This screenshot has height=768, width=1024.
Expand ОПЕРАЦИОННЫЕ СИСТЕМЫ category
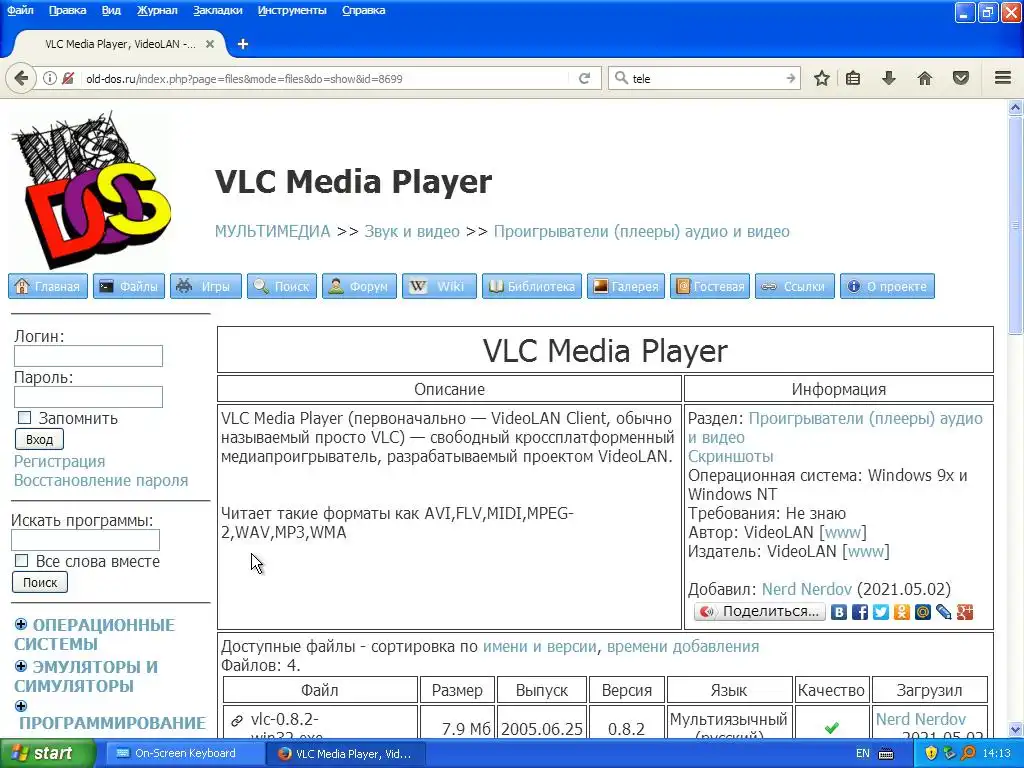[21, 624]
